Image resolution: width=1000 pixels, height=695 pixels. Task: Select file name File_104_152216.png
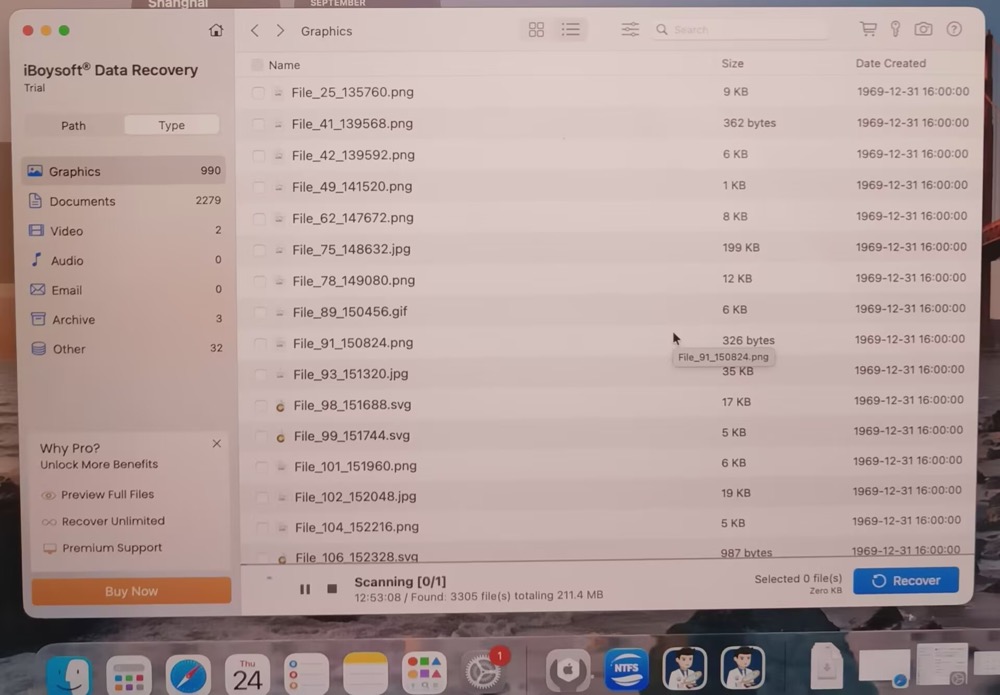point(357,527)
